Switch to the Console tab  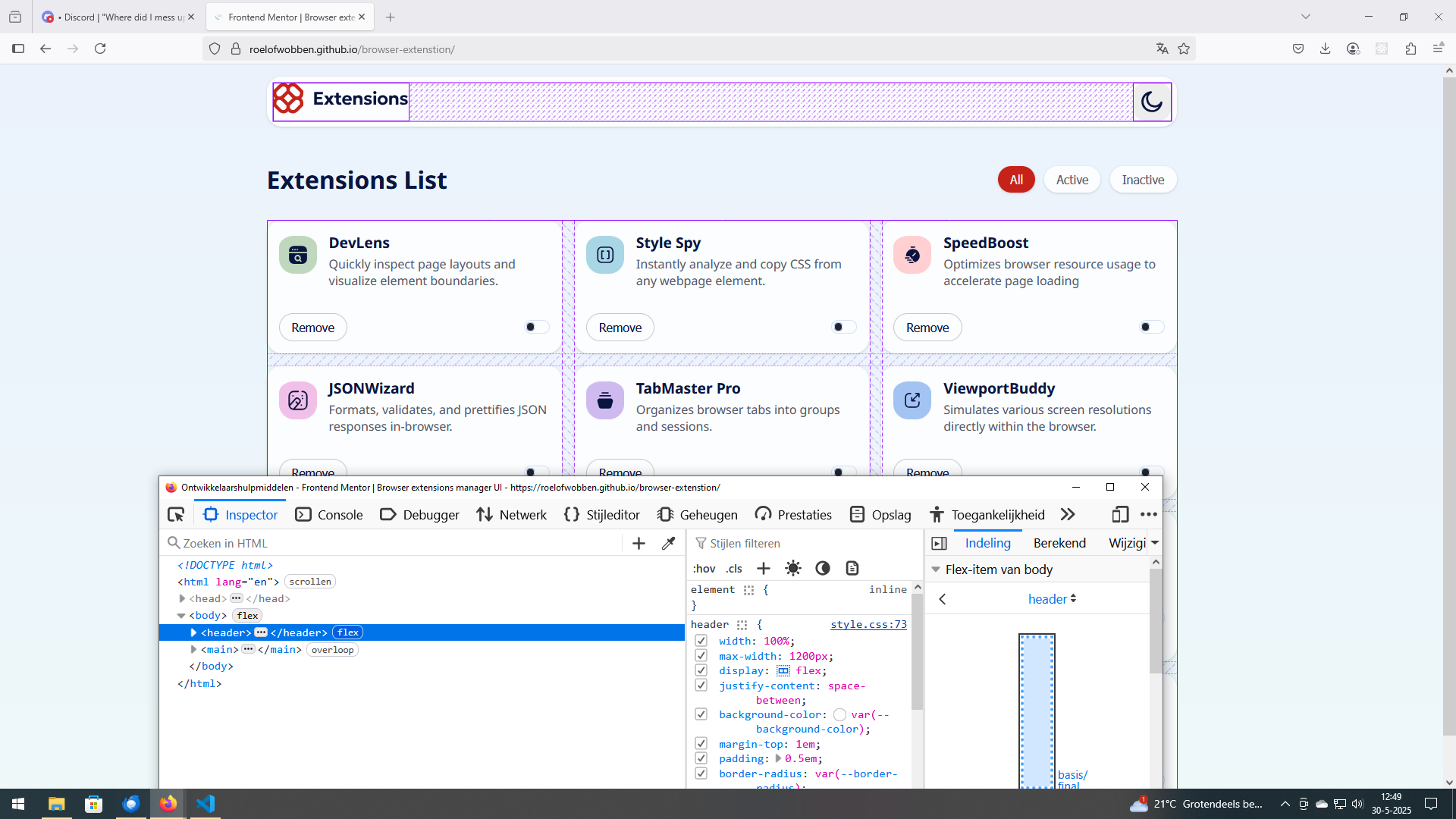pos(330,515)
